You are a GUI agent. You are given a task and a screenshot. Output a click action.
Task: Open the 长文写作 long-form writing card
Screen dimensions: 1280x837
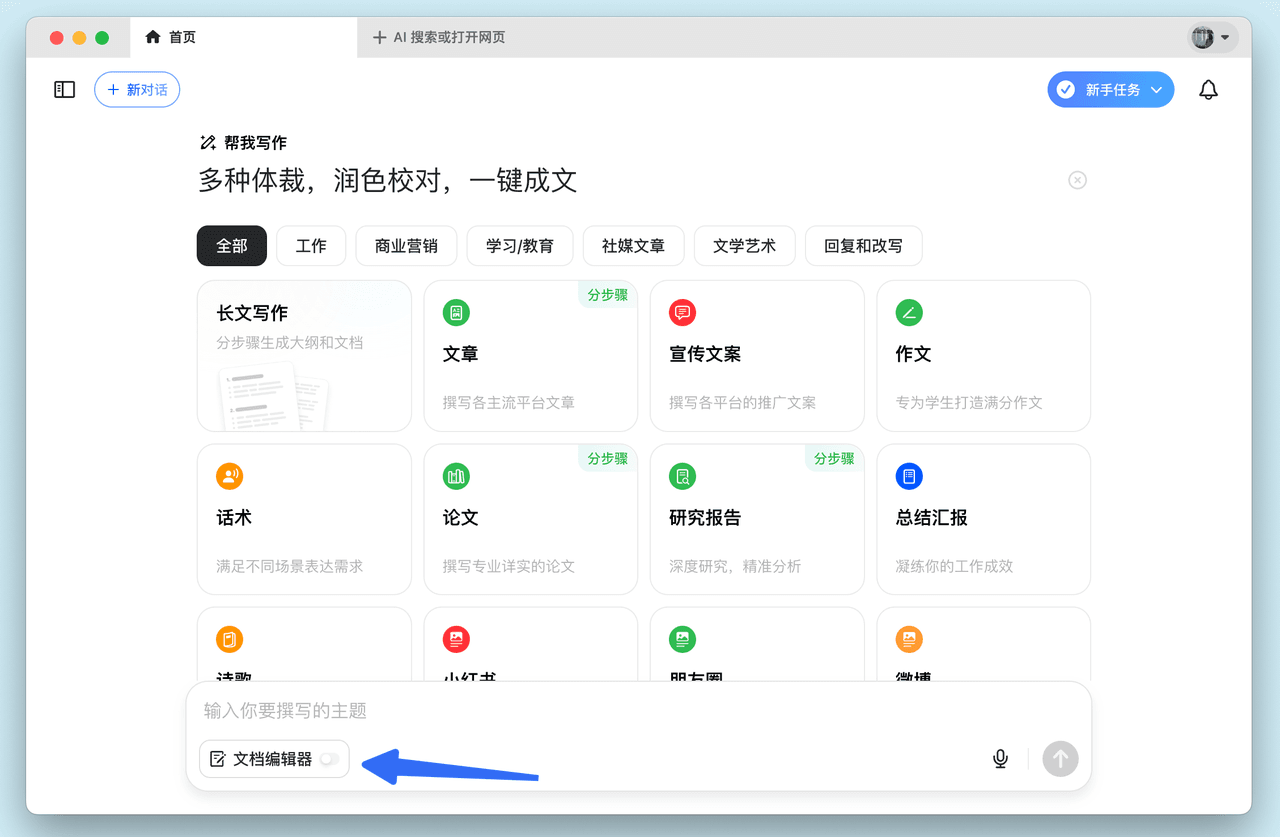pos(304,355)
